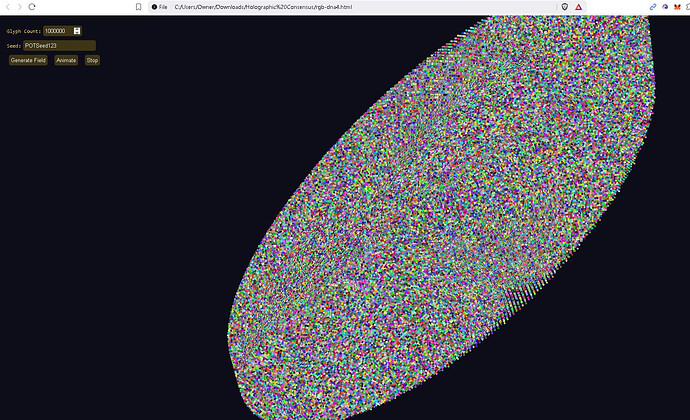Viewport: 690px width, 420px height.
Task: Open the MetaMask fox extension
Action: pyautogui.click(x=675, y=7)
